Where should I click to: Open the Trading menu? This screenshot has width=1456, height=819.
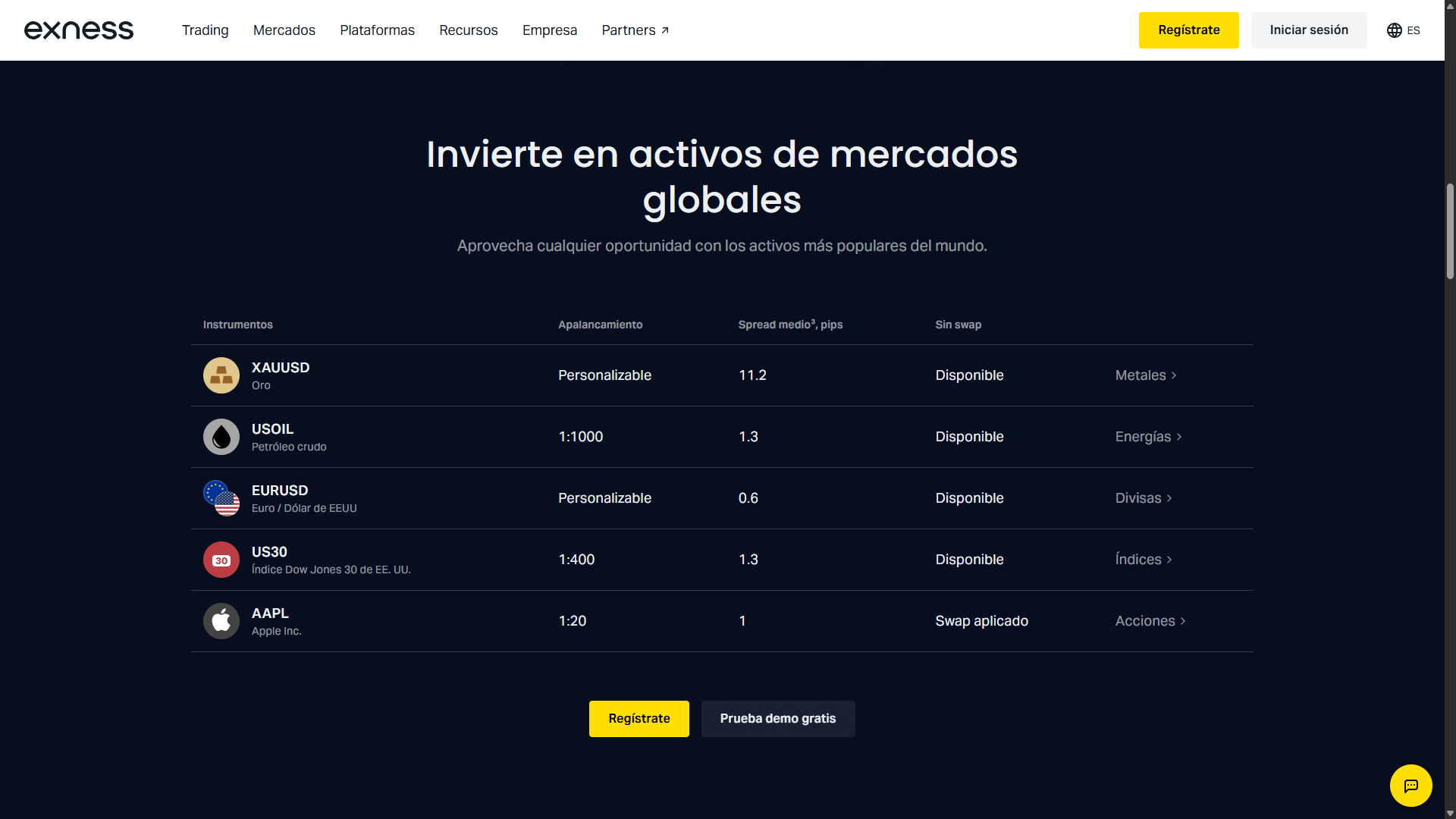coord(205,30)
